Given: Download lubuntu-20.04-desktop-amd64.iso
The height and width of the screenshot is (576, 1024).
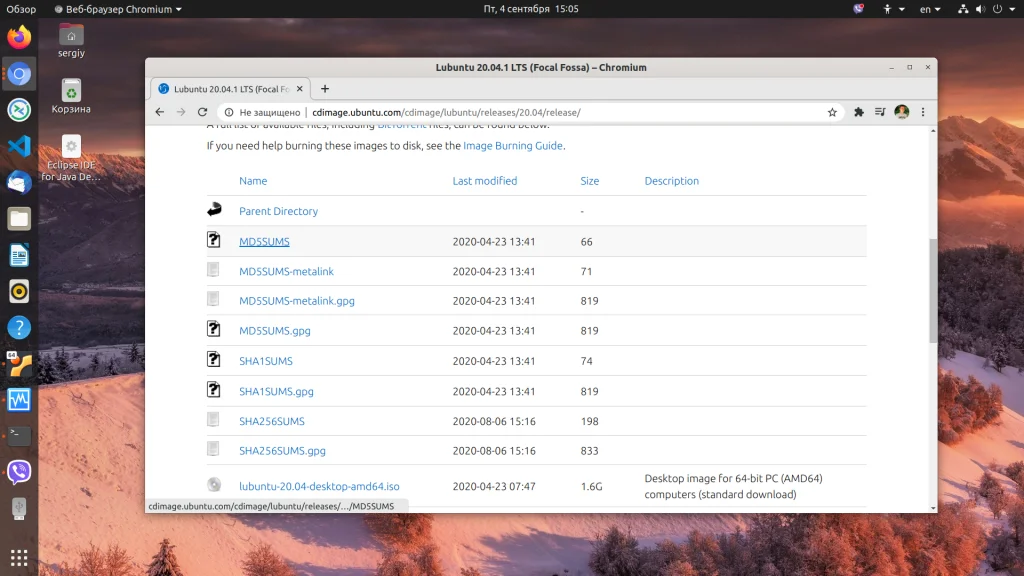Looking at the screenshot, I should pyautogui.click(x=319, y=487).
